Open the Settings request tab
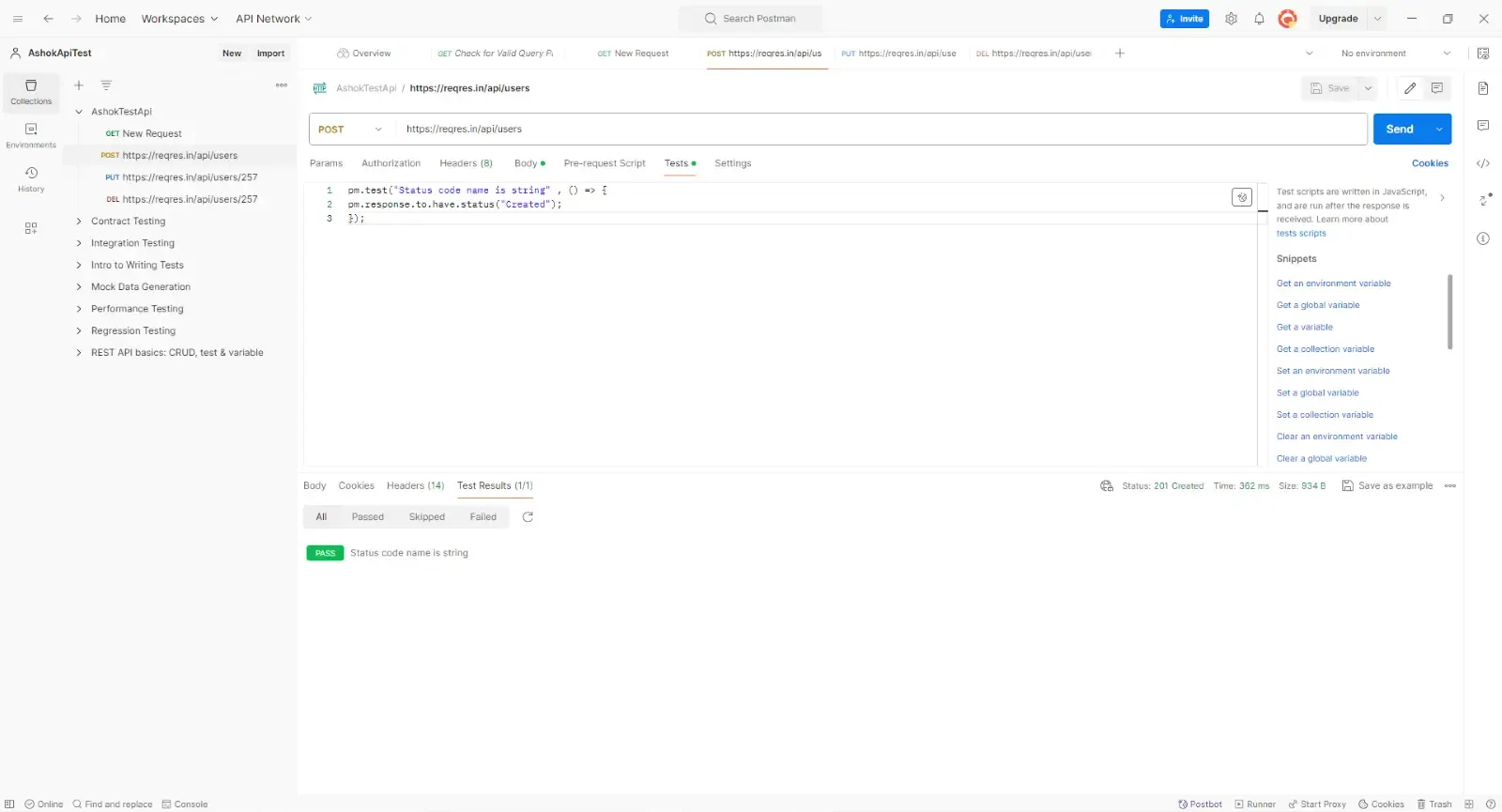Image resolution: width=1502 pixels, height=812 pixels. [x=732, y=163]
